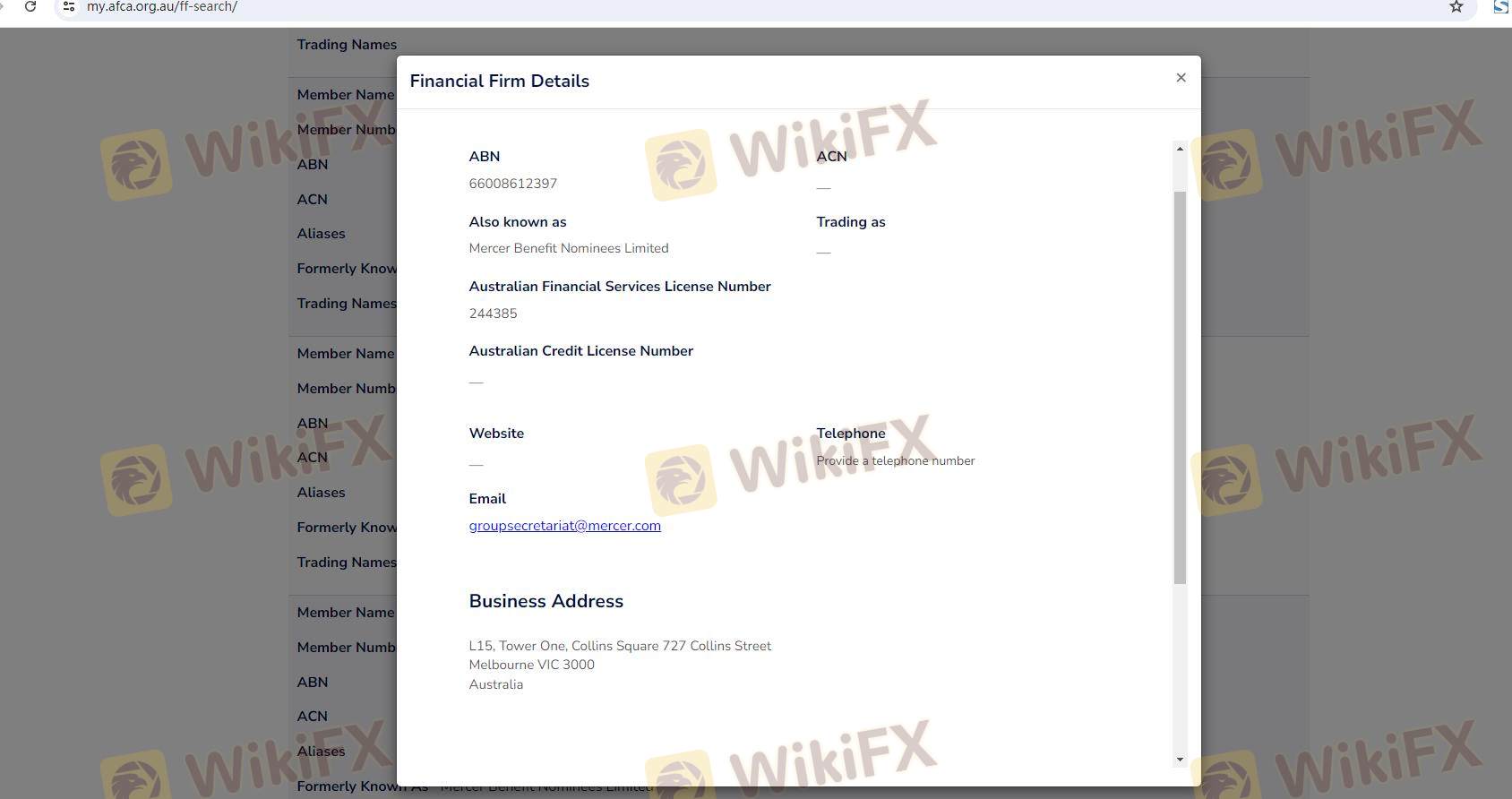Select the Melbourne VIC 3000 address line
Screen dimensions: 1512x799
pyautogui.click(x=532, y=665)
